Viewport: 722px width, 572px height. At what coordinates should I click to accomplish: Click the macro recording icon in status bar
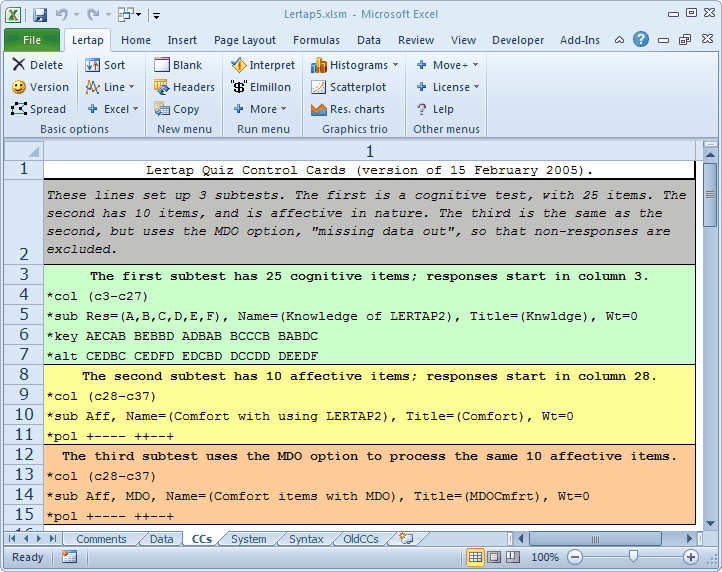(69, 557)
